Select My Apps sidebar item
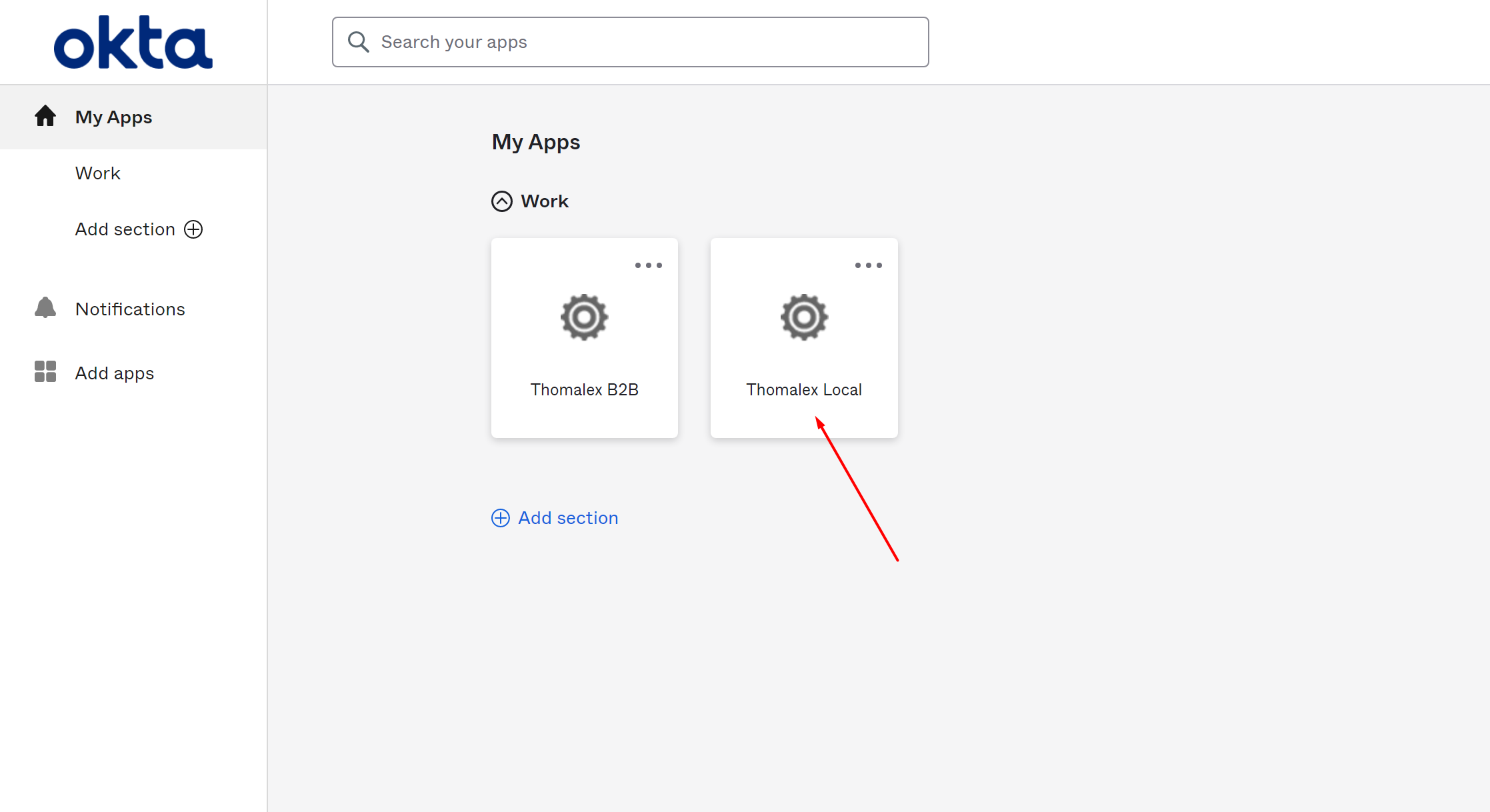 coord(114,117)
